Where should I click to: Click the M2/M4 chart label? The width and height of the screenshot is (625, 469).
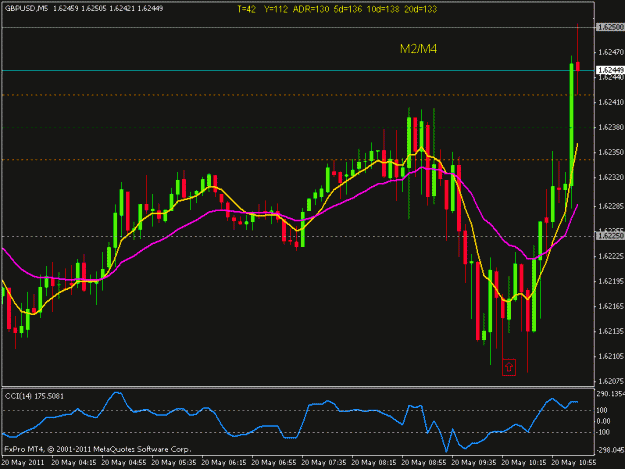[x=418, y=49]
